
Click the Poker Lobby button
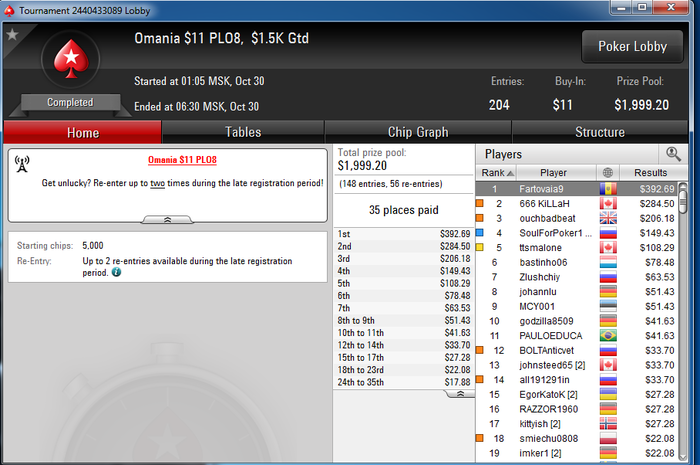[632, 46]
